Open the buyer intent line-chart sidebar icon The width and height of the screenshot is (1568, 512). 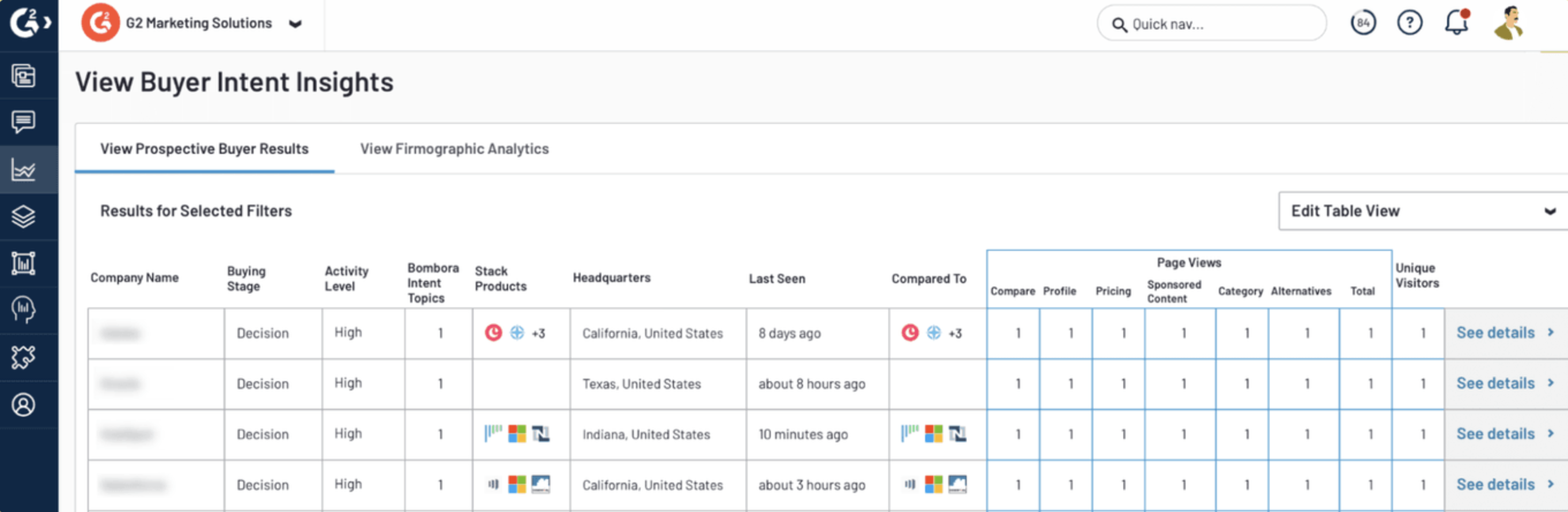pyautogui.click(x=23, y=170)
